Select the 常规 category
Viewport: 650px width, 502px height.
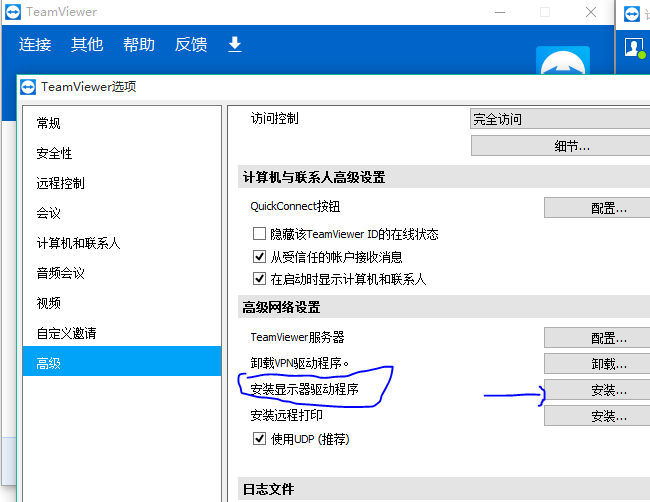click(122, 123)
